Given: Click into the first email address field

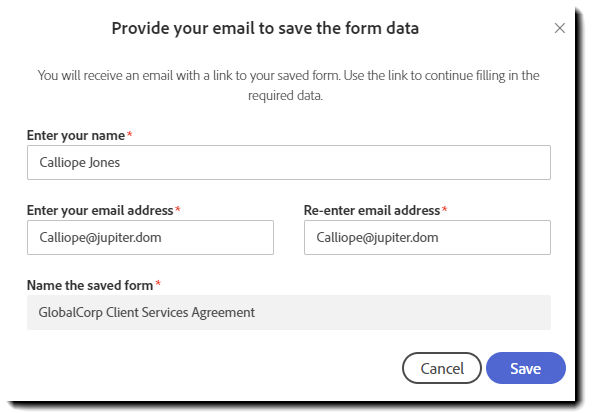Looking at the screenshot, I should 150,237.
